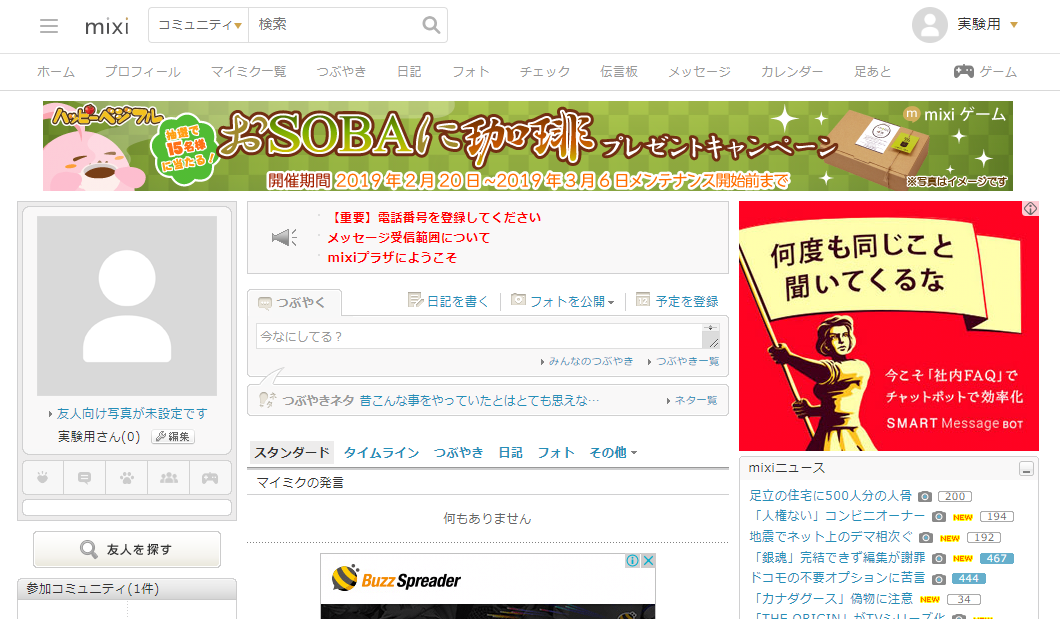Open mixiプラザにようこそ notice
The height and width of the screenshot is (619, 1060).
coord(392,257)
